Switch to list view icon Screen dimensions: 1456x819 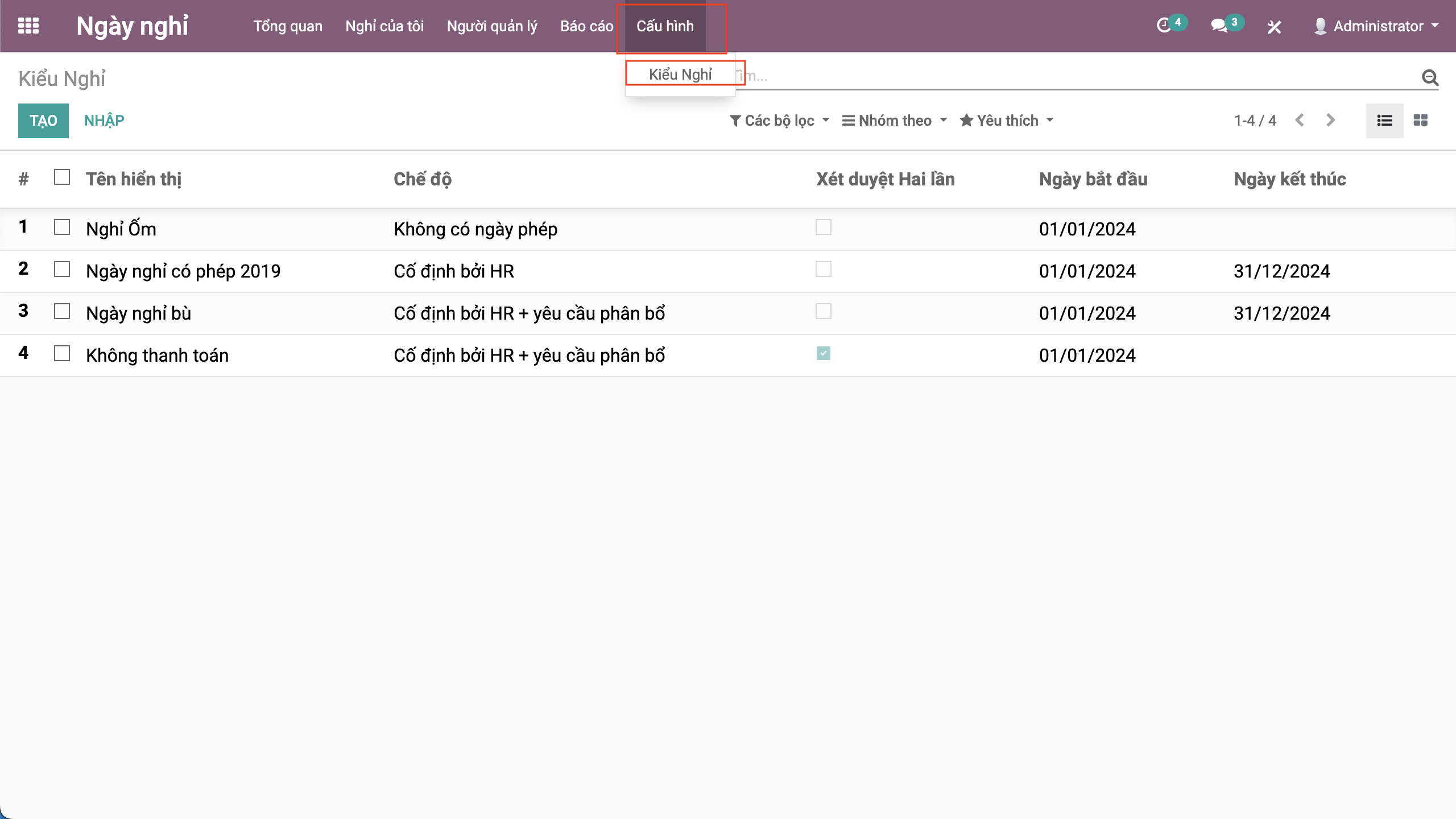(x=1384, y=121)
